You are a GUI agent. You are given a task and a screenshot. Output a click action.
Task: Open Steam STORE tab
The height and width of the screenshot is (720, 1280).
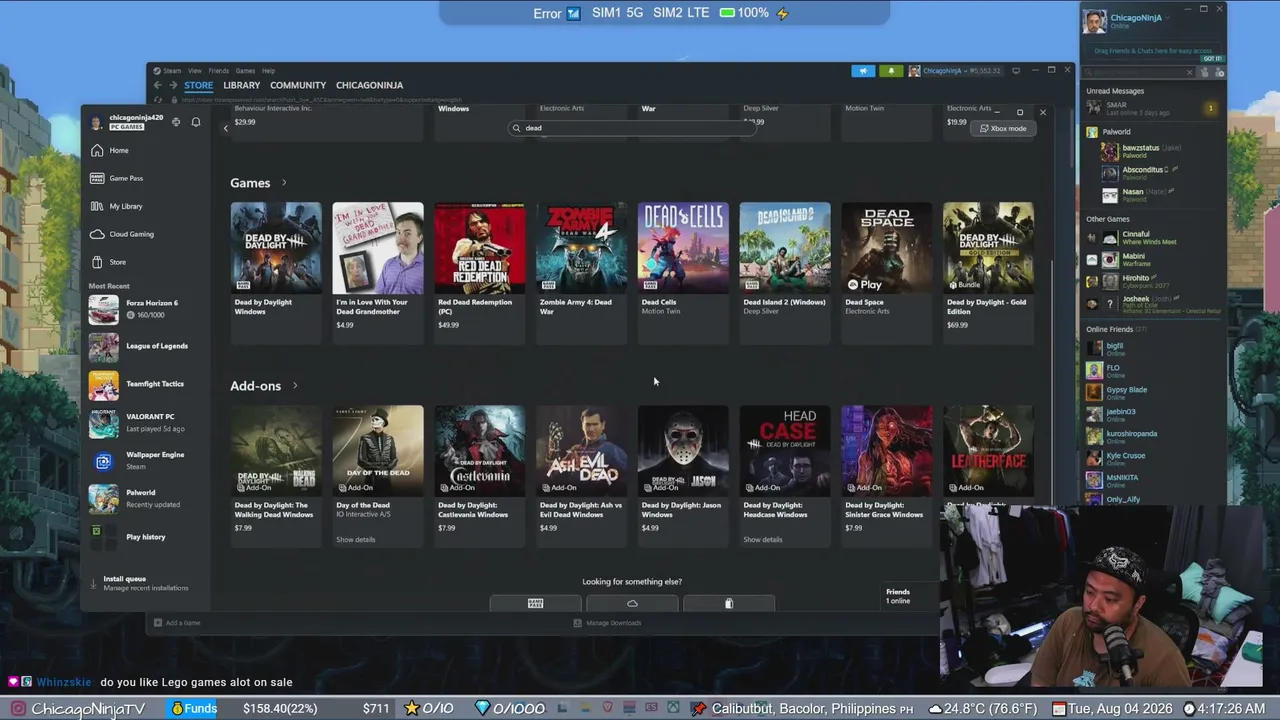point(198,85)
